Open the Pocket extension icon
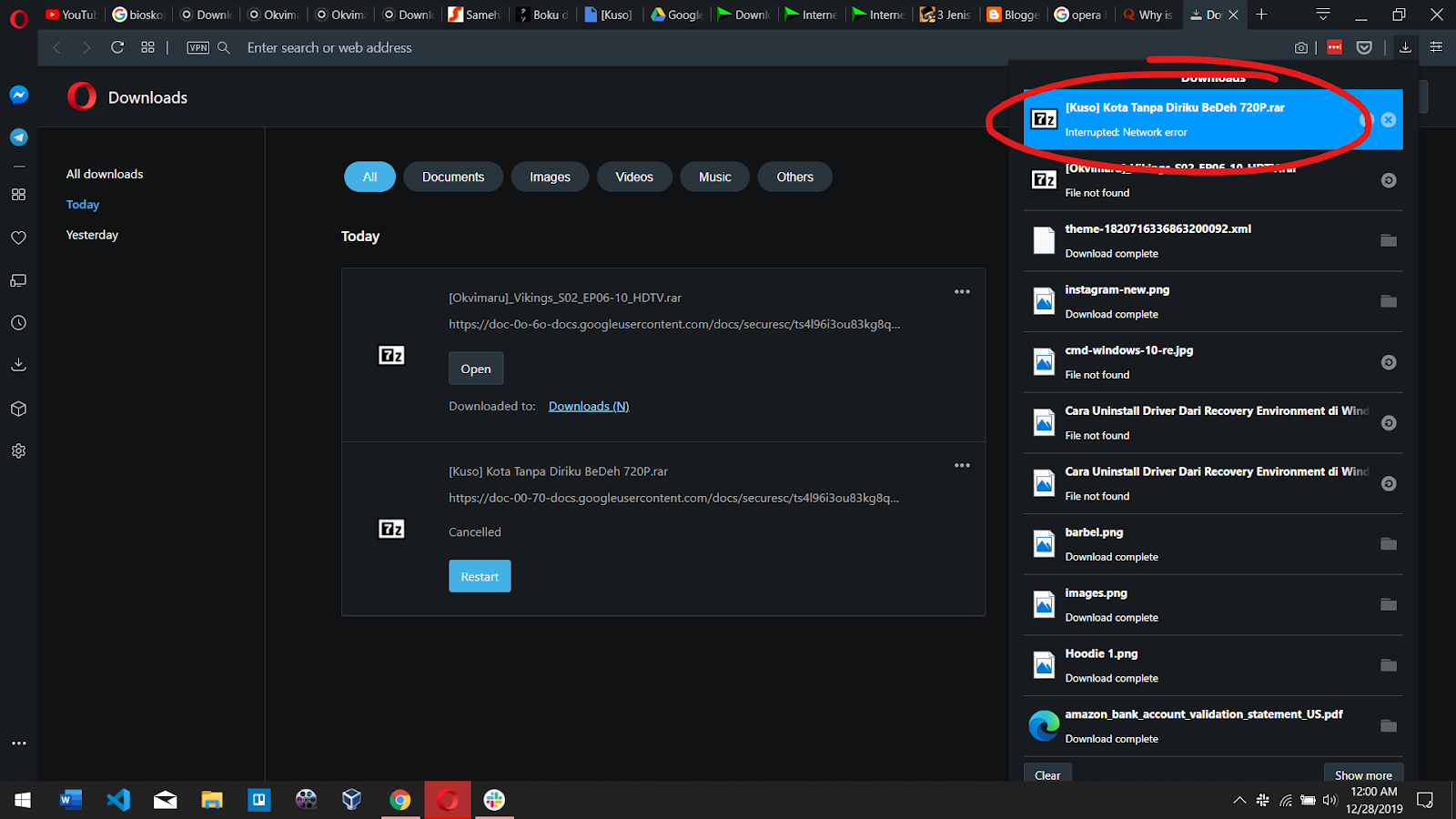 (x=1364, y=46)
